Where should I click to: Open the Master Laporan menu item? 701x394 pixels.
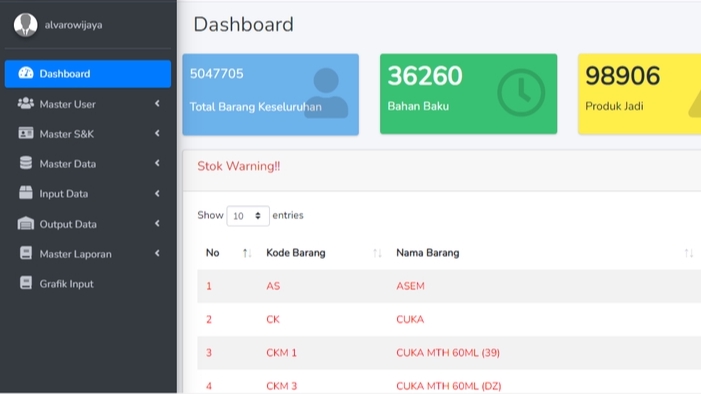click(x=88, y=254)
